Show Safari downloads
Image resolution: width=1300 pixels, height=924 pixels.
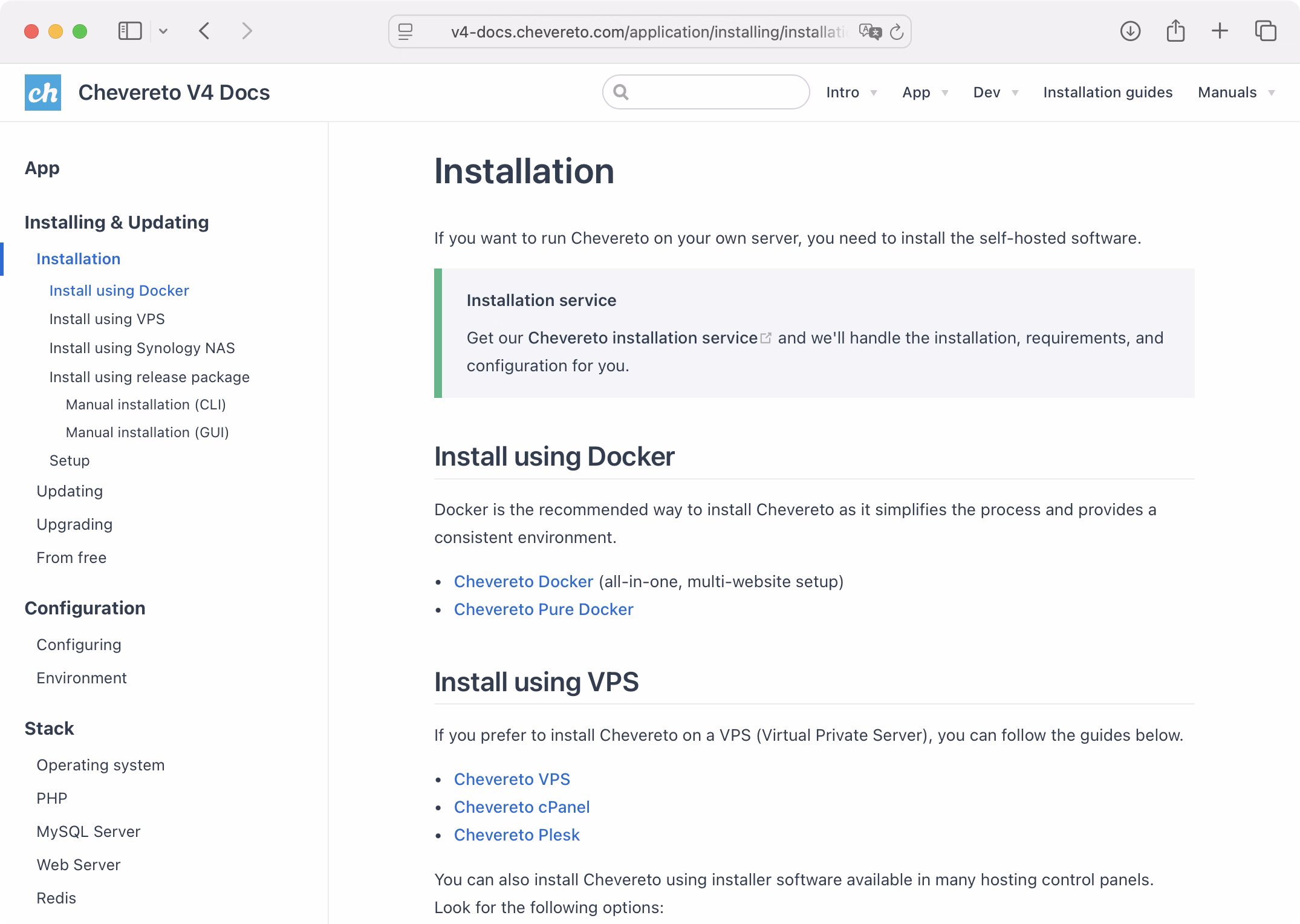click(x=1130, y=31)
